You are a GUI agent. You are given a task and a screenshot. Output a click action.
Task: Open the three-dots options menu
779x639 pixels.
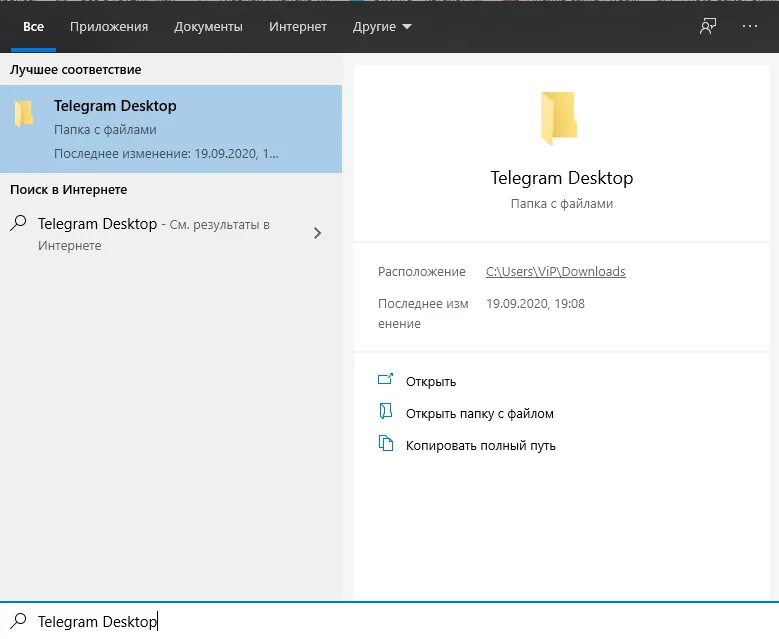point(750,26)
